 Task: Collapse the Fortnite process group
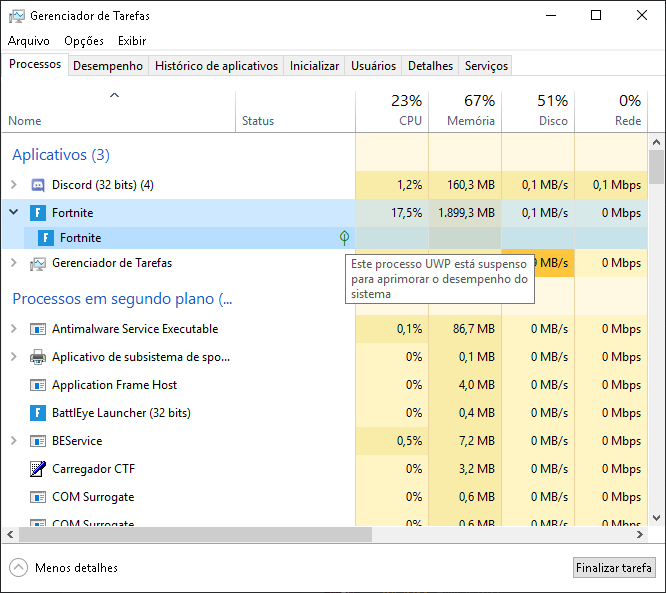click(x=14, y=212)
